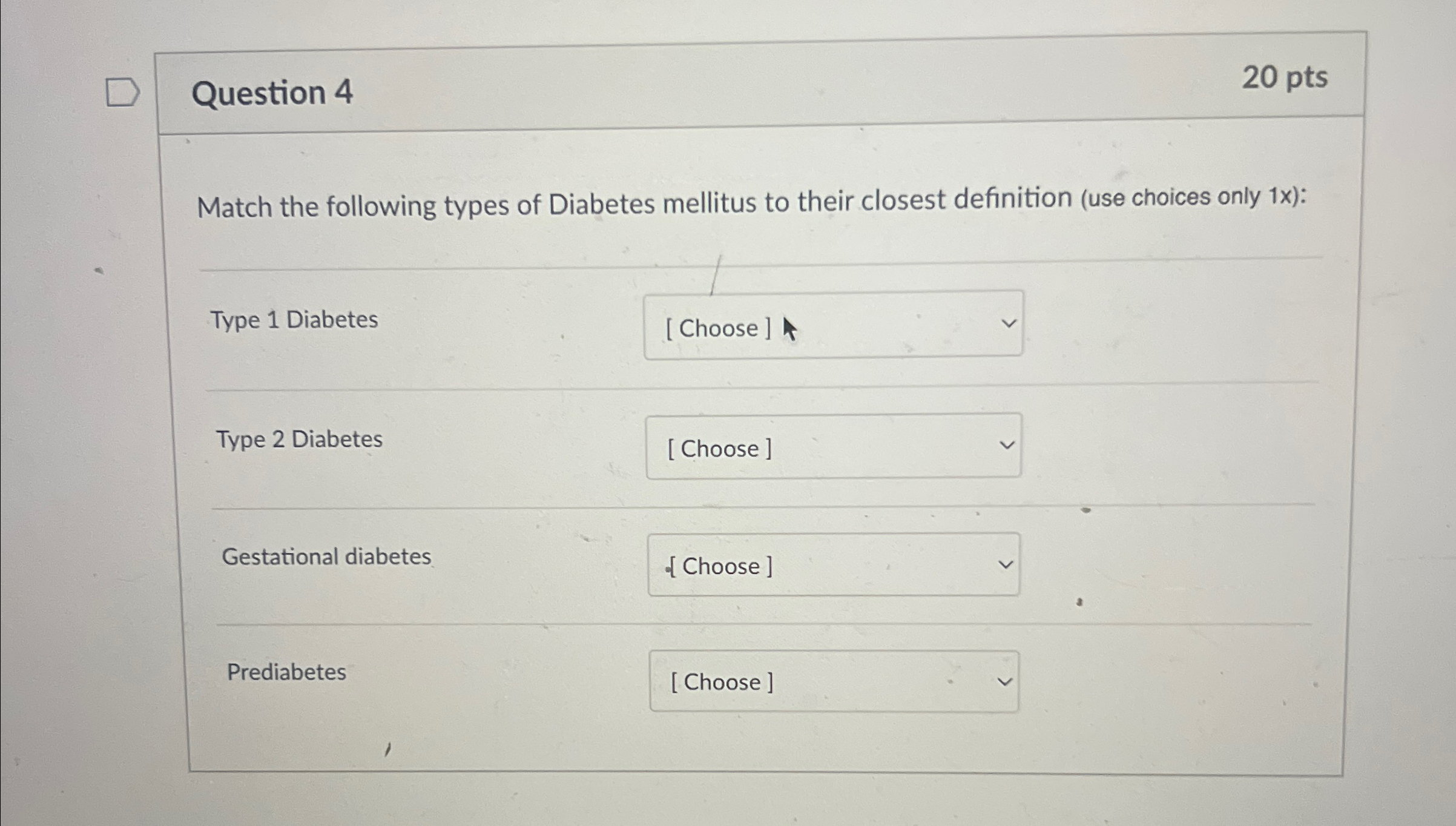Screen dimensions: 1456x826
Task: Select the [ Choose ] text for Type 1 Diabetes
Action: 719,328
